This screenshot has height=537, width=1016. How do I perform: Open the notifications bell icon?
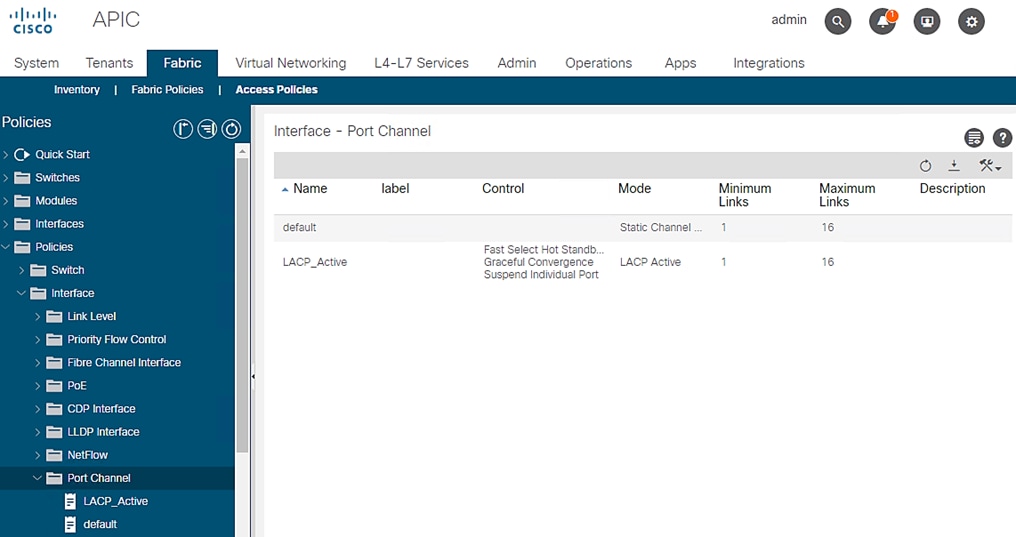click(x=883, y=21)
